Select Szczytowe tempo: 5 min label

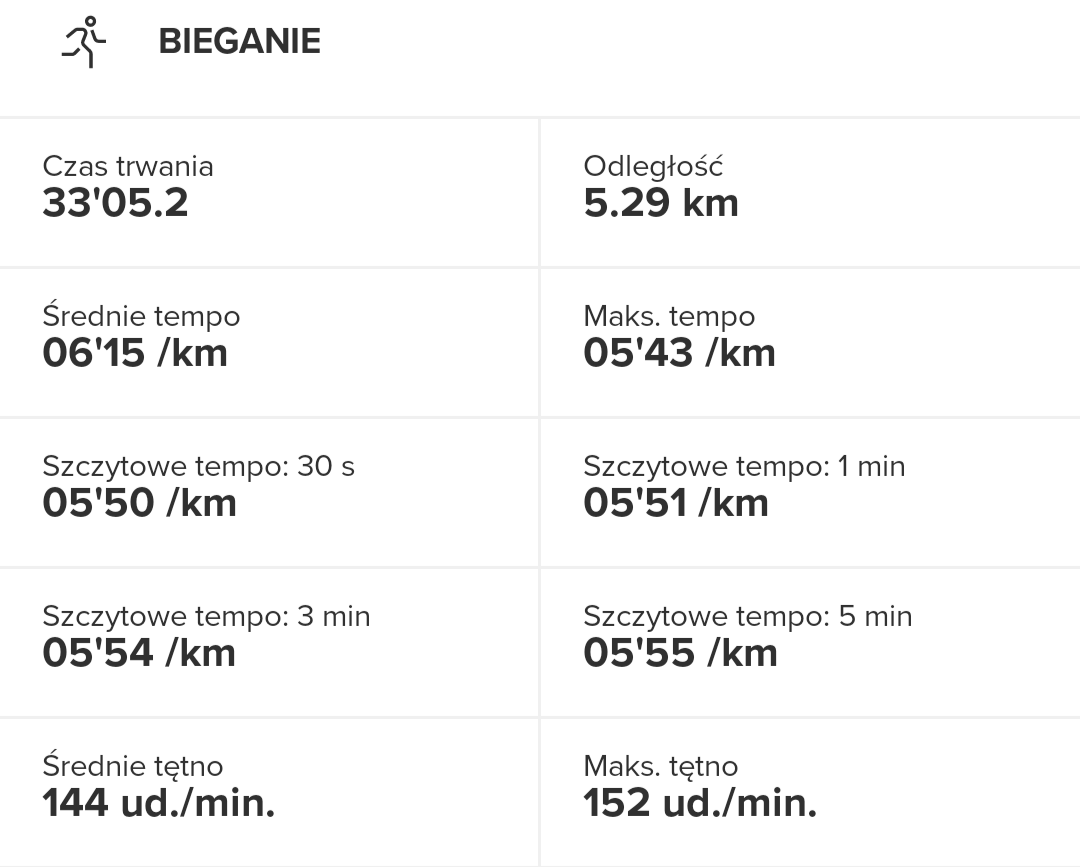pos(748,616)
